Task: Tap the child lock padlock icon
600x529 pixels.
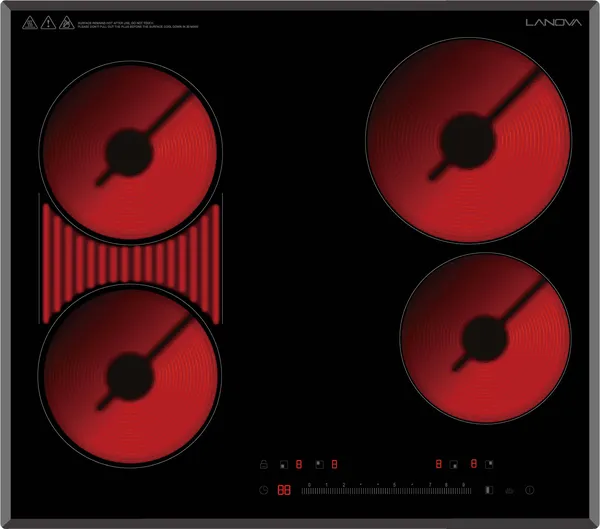Action: pos(264,465)
